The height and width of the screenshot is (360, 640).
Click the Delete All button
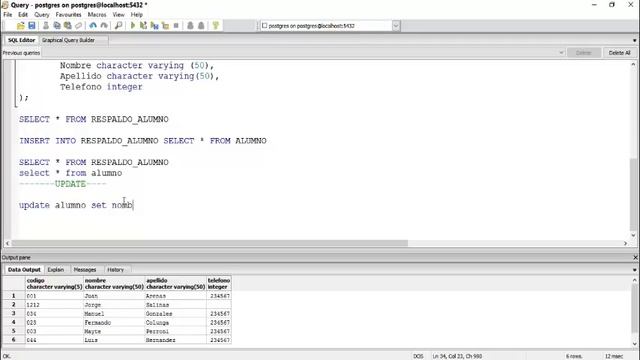point(619,53)
